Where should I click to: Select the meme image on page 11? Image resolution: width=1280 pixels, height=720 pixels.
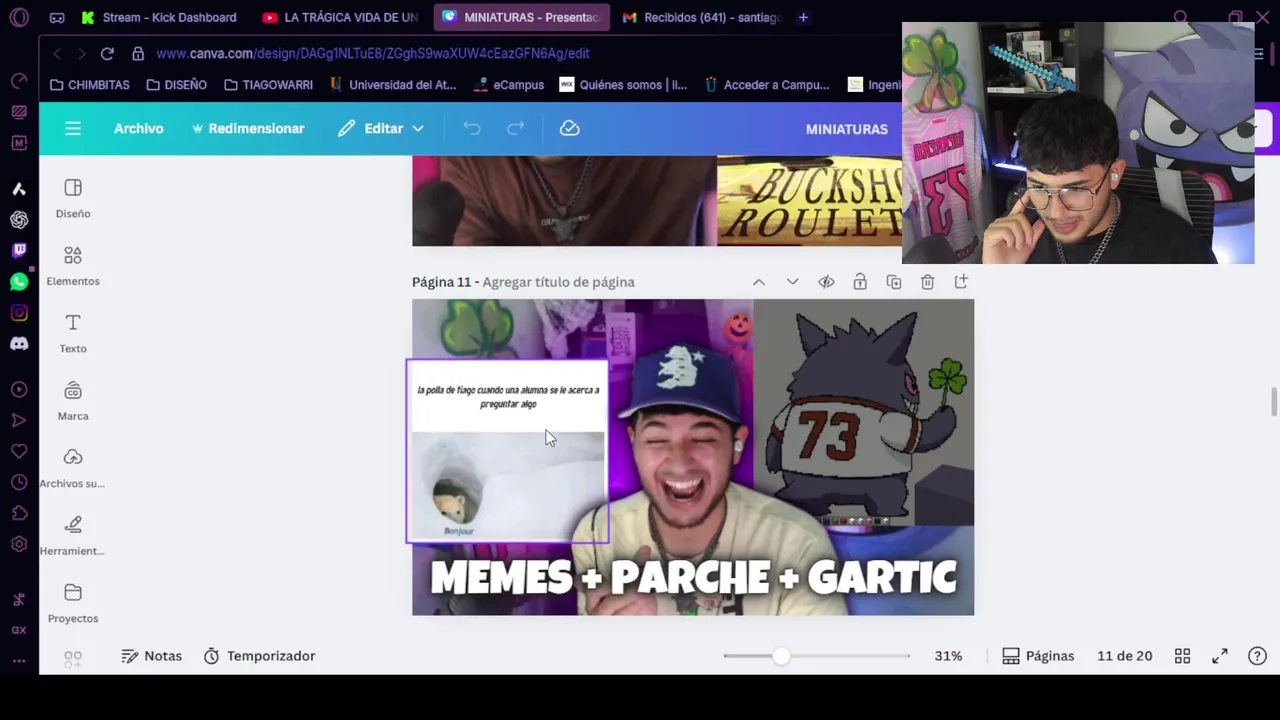(x=507, y=451)
